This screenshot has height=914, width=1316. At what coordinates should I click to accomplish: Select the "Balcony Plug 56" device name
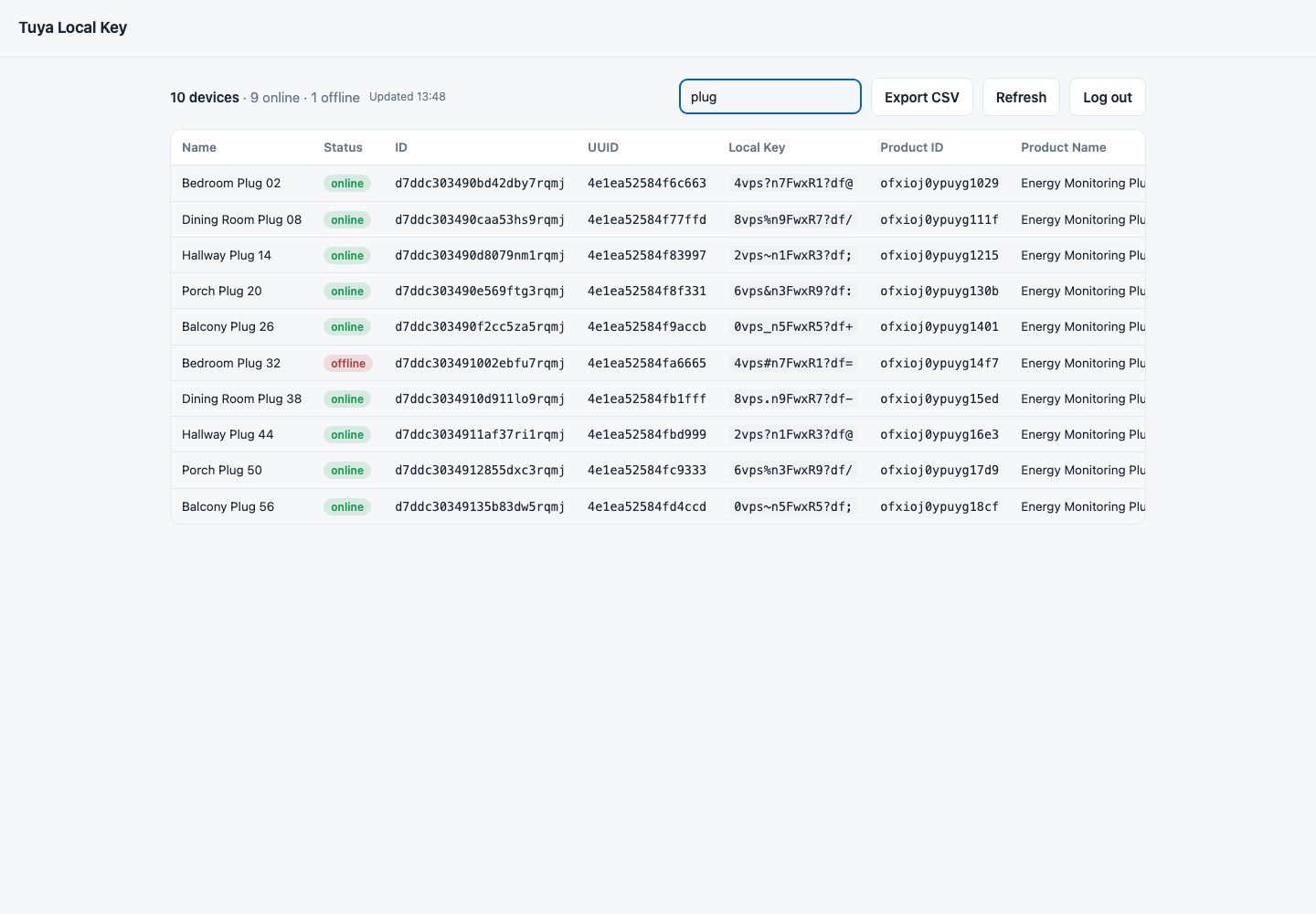pos(228,506)
